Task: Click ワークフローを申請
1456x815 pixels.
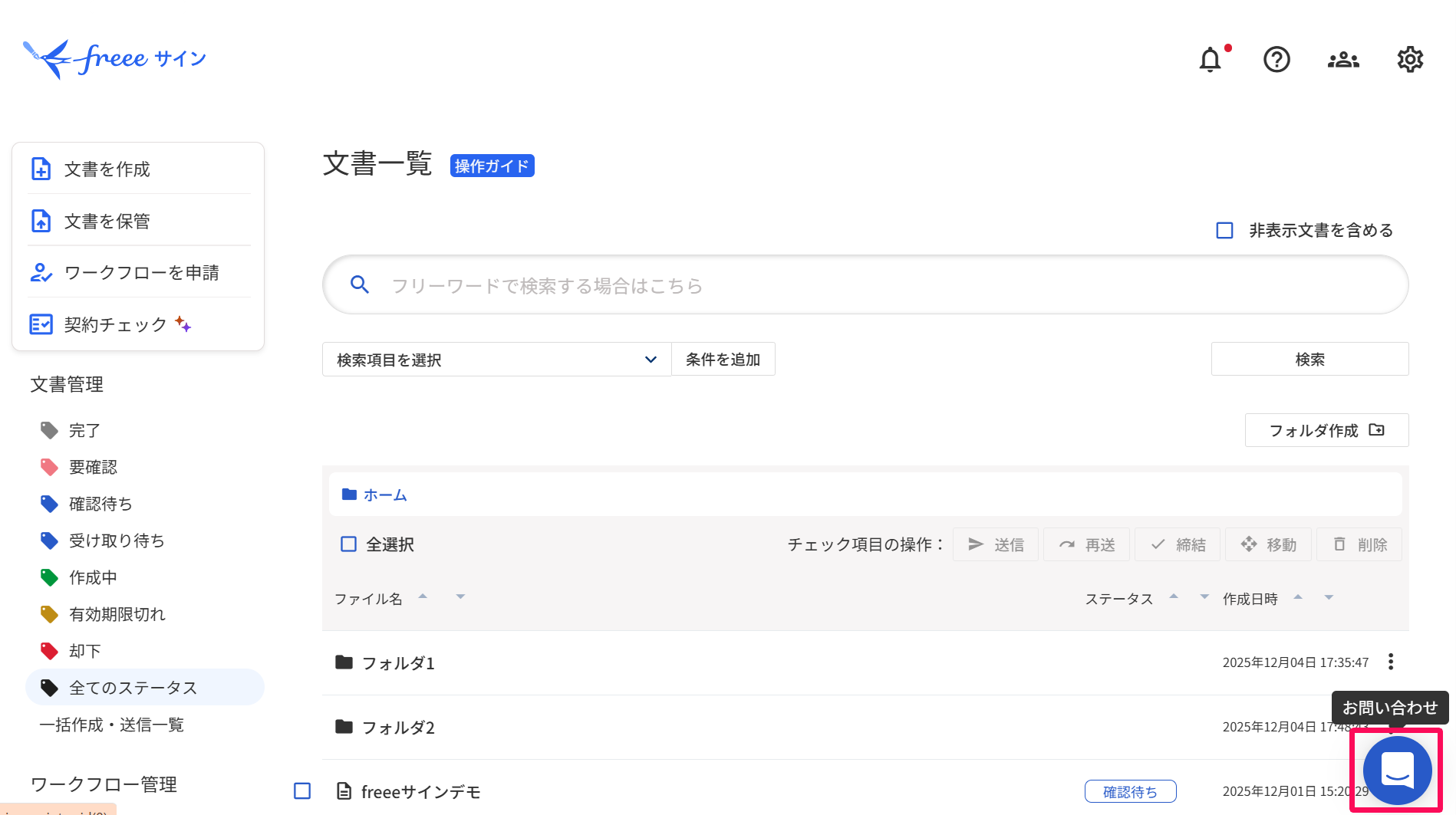Action: coord(139,272)
